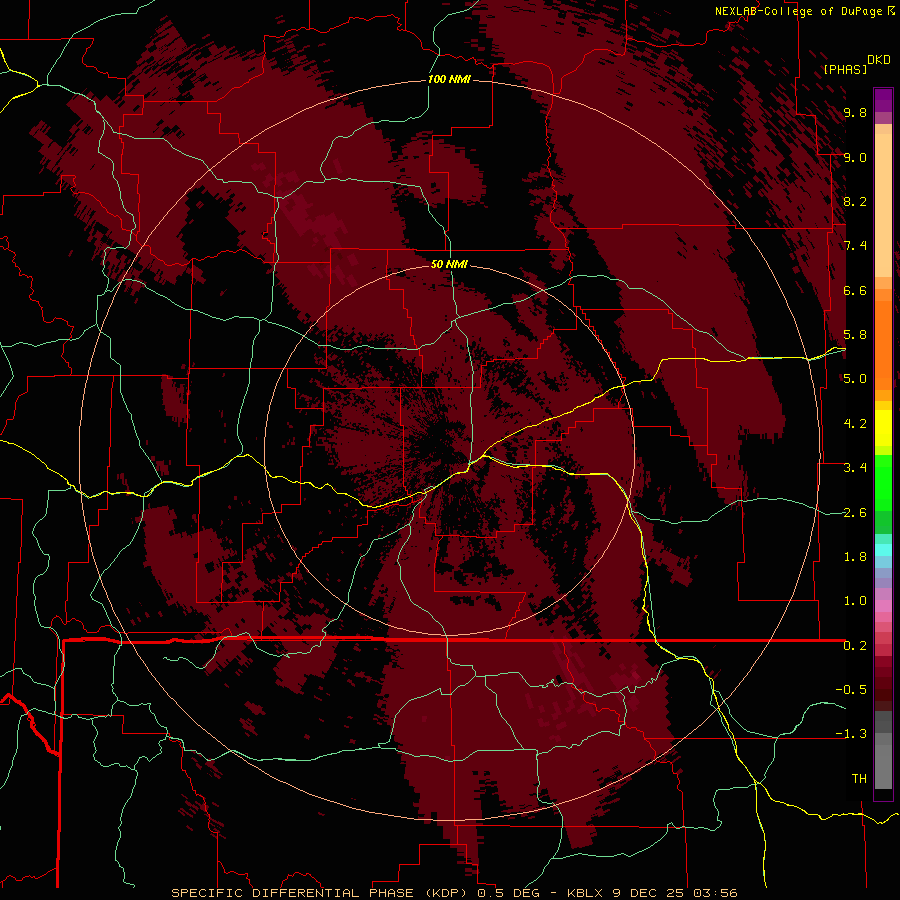Click the 9.8 value on the scale

click(855, 113)
